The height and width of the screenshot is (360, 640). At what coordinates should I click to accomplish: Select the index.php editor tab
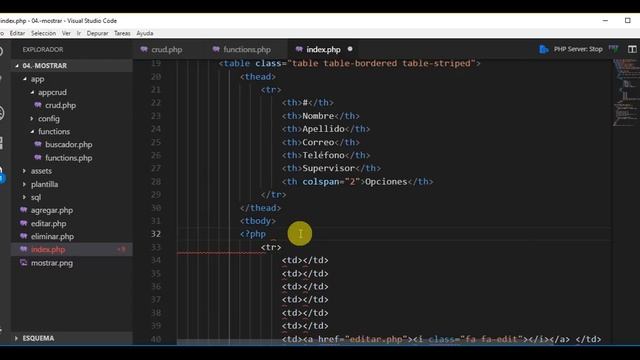point(323,49)
